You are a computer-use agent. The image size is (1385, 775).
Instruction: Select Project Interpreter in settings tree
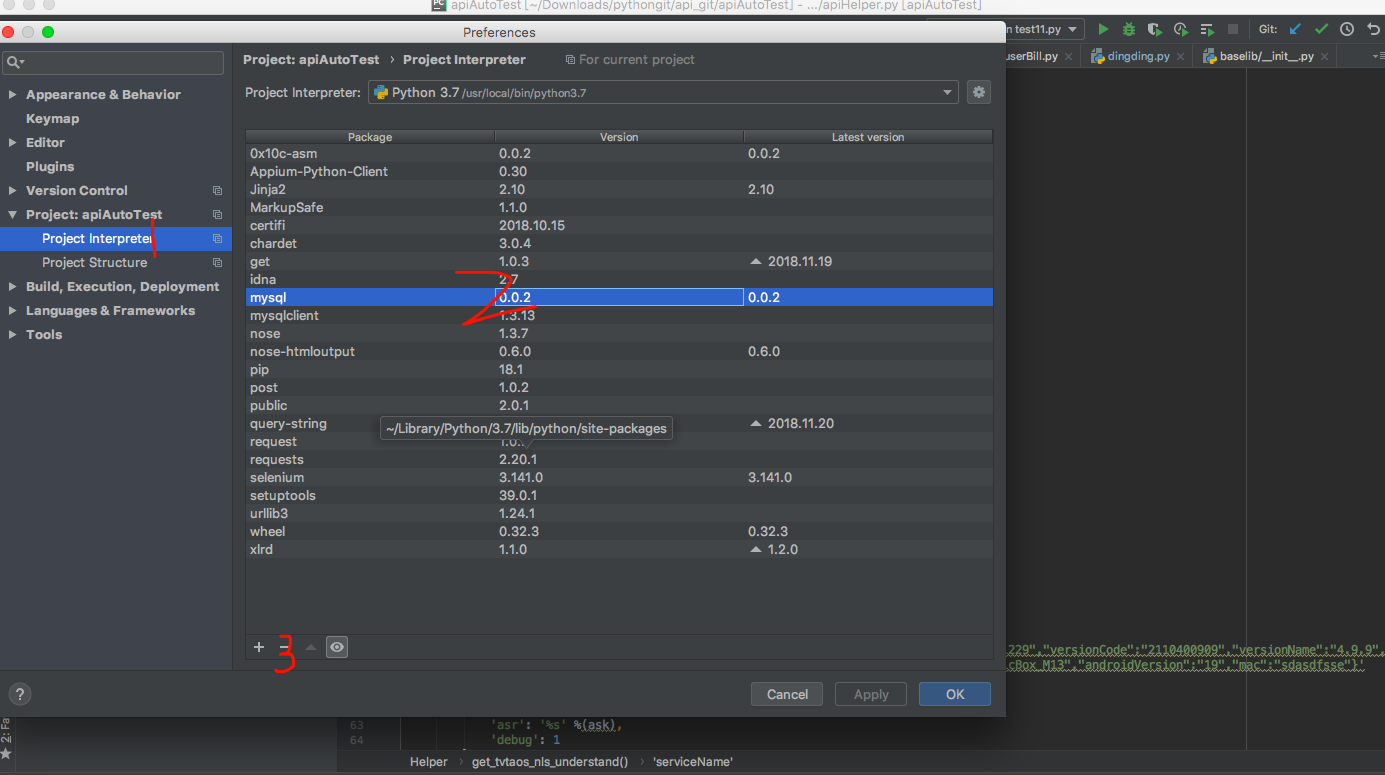click(116, 238)
